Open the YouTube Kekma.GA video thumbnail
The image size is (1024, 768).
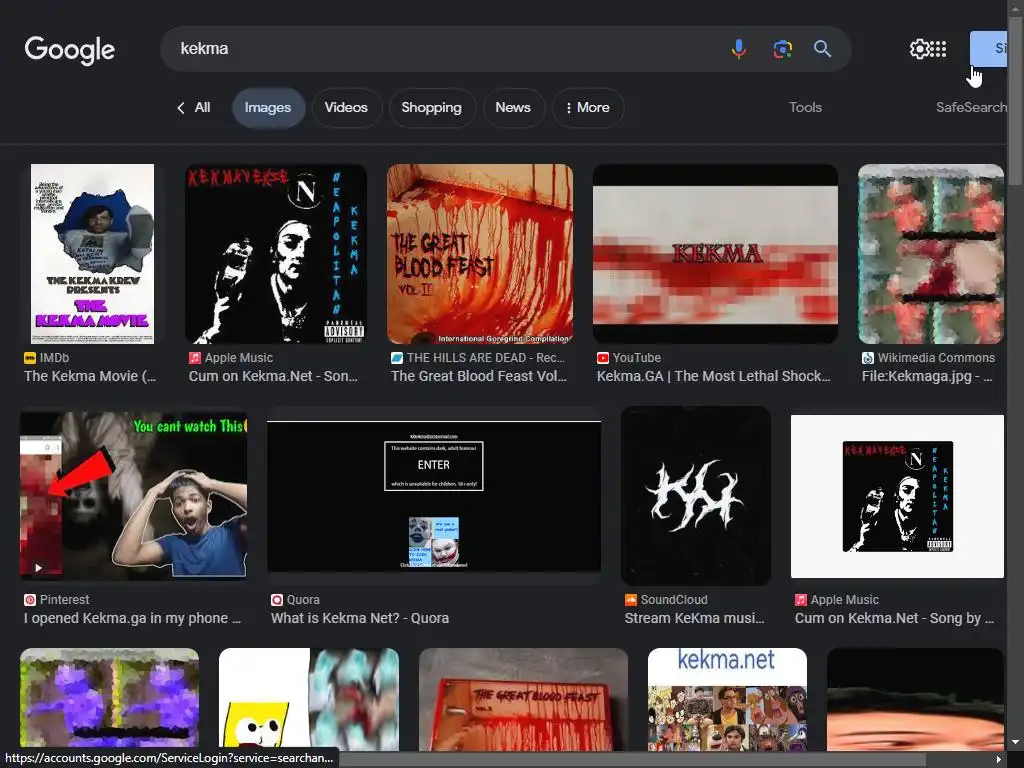point(715,254)
